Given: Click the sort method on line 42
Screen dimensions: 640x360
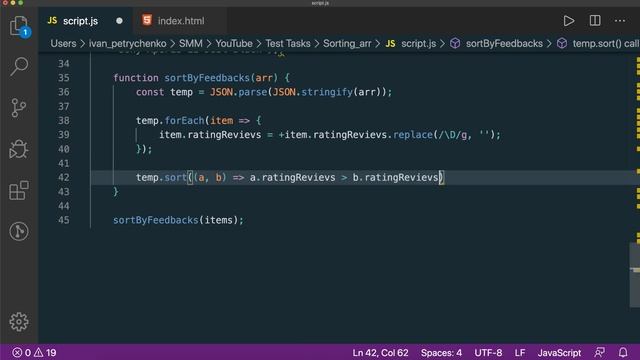Looking at the screenshot, I should (x=176, y=178).
